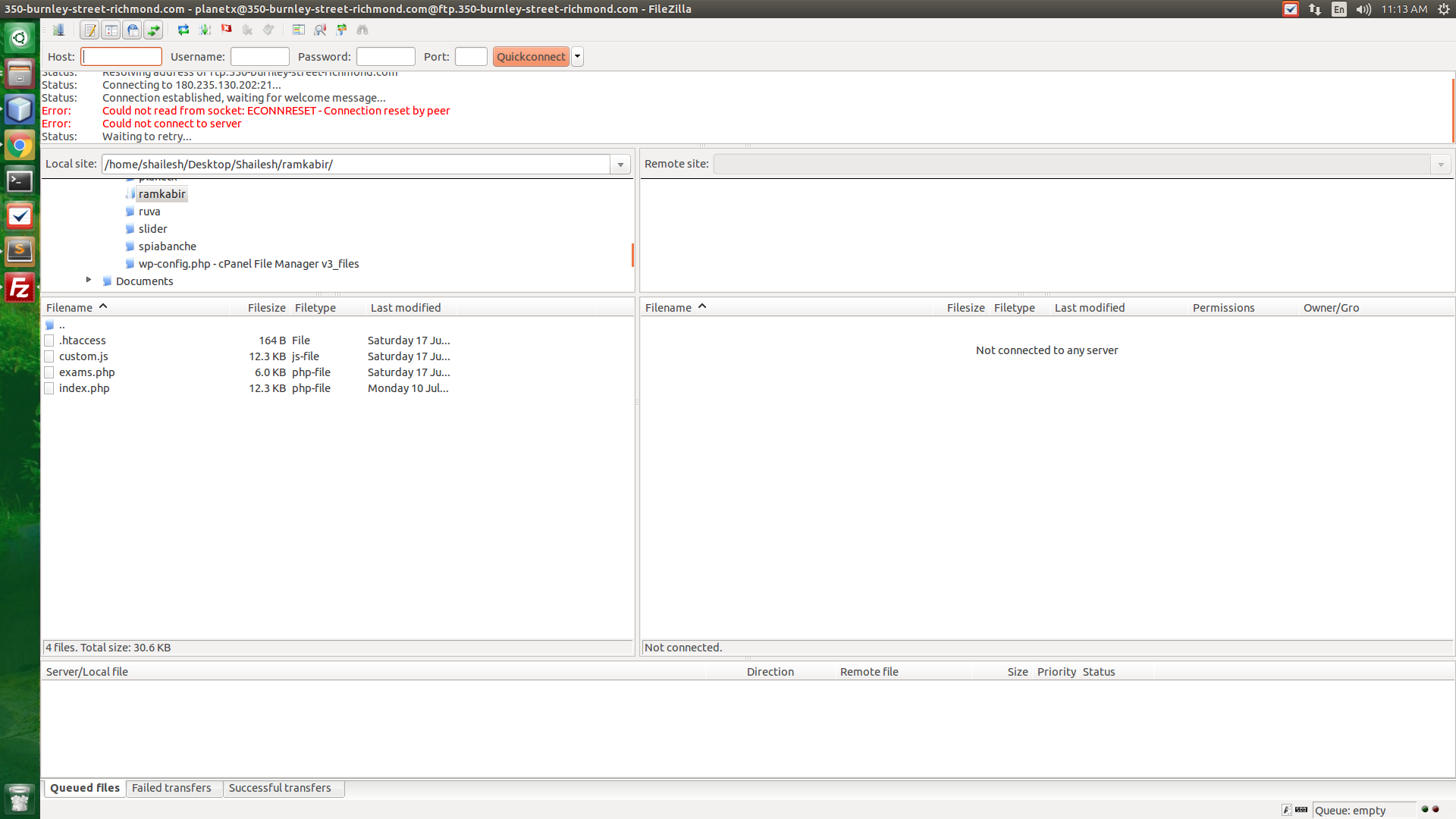Screen dimensions: 1456x819
Task: Click the green activity LED indicator
Action: pyautogui.click(x=1426, y=809)
